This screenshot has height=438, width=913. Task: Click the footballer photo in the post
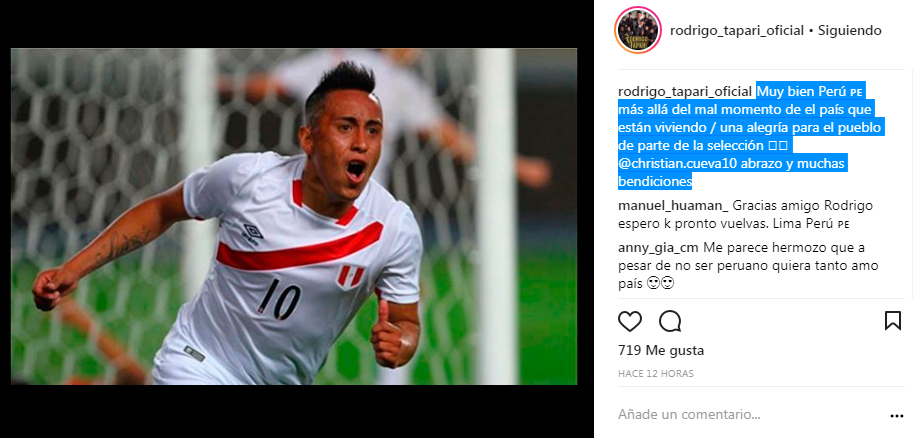click(x=294, y=216)
